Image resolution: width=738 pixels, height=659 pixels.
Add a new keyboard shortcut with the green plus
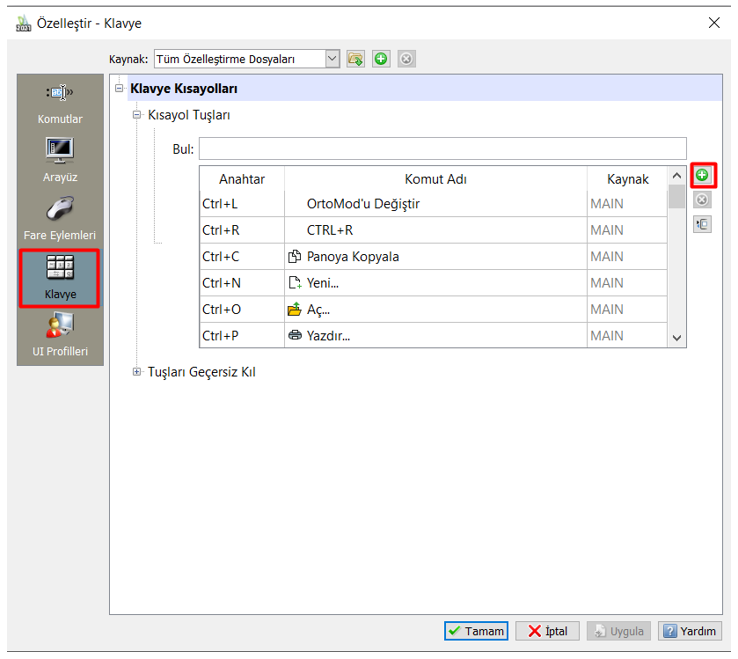coord(702,176)
